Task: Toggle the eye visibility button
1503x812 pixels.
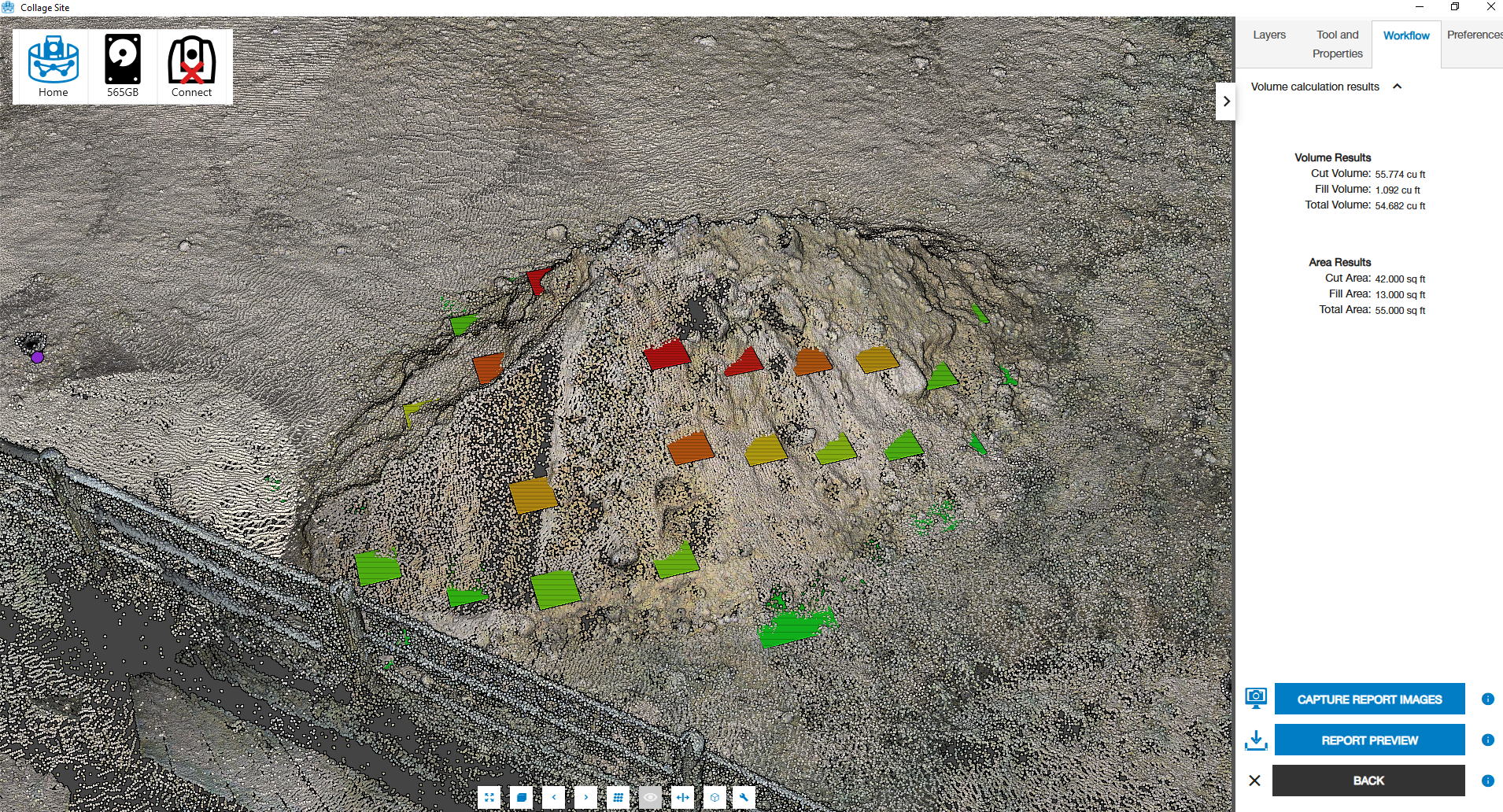Action: [650, 797]
